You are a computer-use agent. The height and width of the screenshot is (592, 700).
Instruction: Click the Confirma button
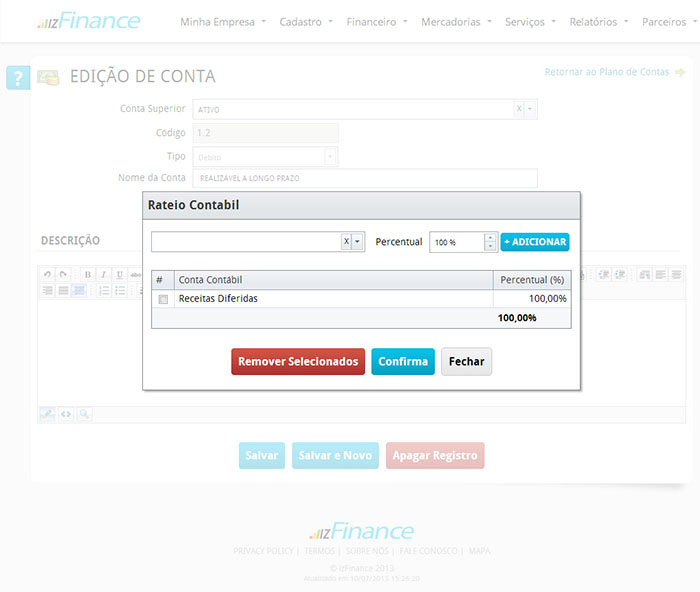tap(403, 362)
